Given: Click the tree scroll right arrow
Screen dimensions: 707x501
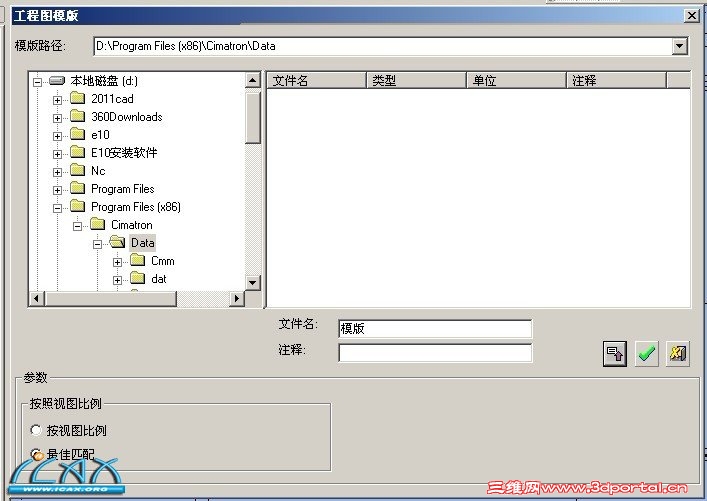Looking at the screenshot, I should (236, 298).
